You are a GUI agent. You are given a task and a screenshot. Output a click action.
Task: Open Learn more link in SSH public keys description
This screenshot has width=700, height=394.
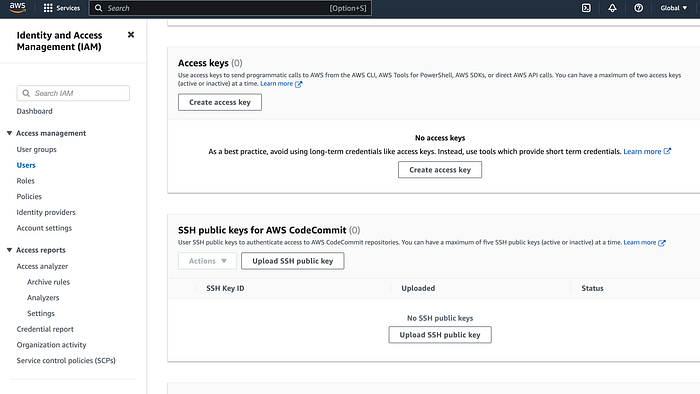point(644,242)
